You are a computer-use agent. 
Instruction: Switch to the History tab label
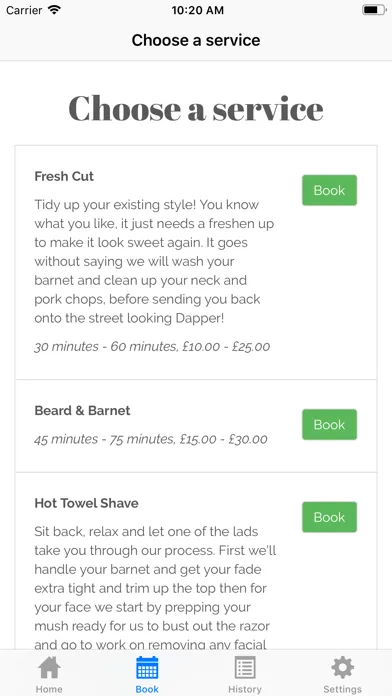245,689
